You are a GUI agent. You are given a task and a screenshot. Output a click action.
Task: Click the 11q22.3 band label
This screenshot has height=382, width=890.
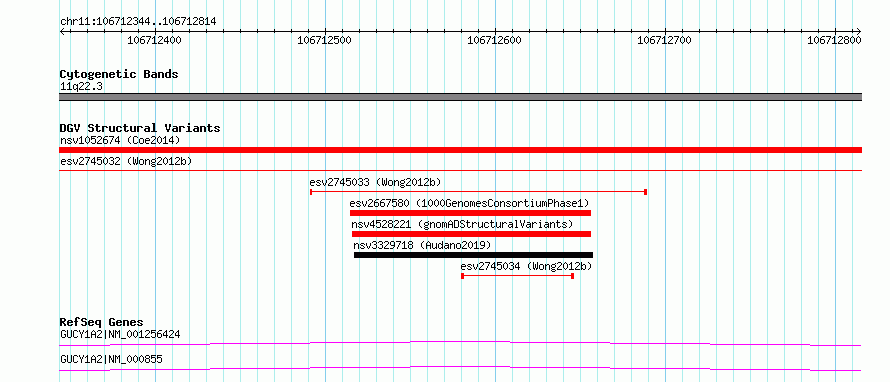click(x=81, y=87)
